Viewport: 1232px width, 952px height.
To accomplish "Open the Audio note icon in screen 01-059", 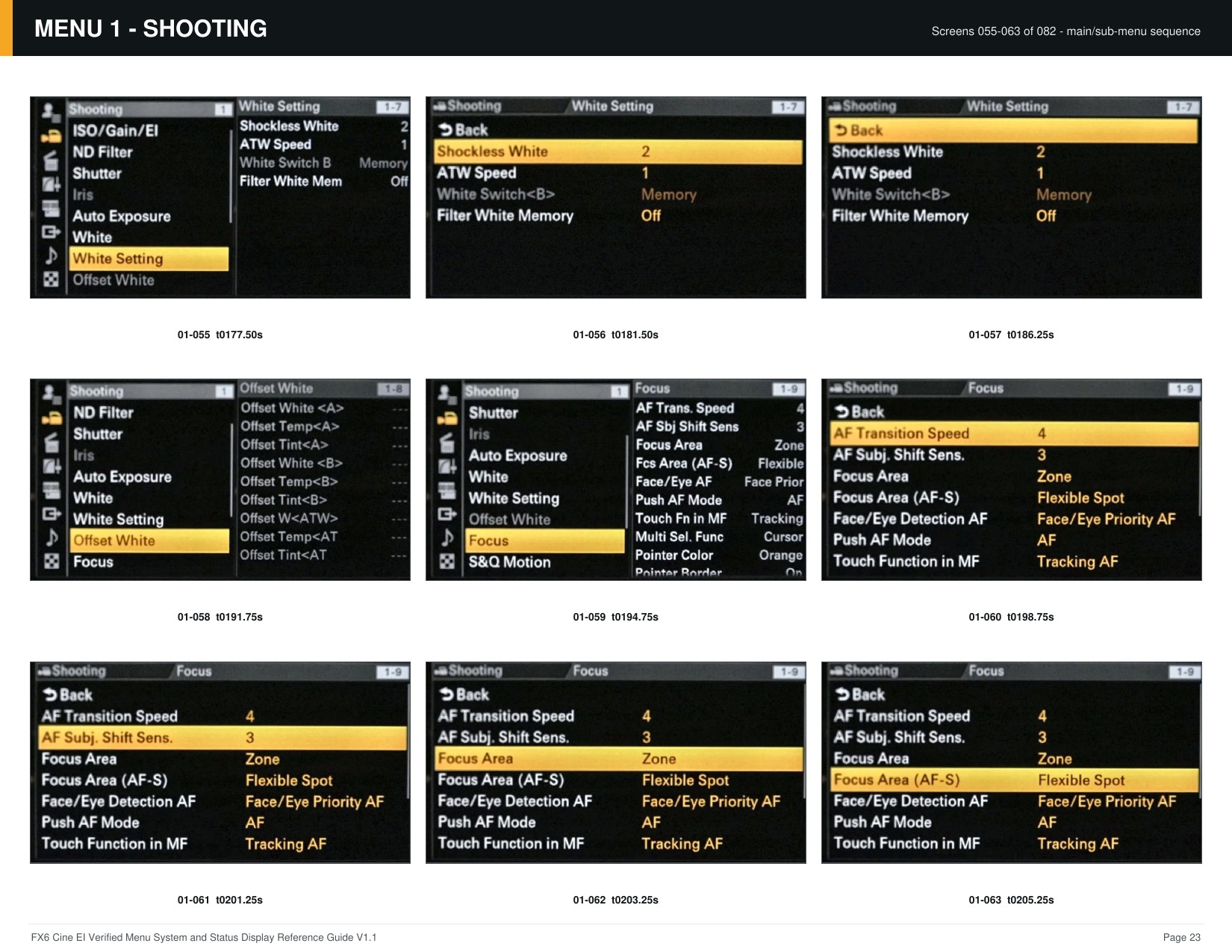I will point(447,538).
